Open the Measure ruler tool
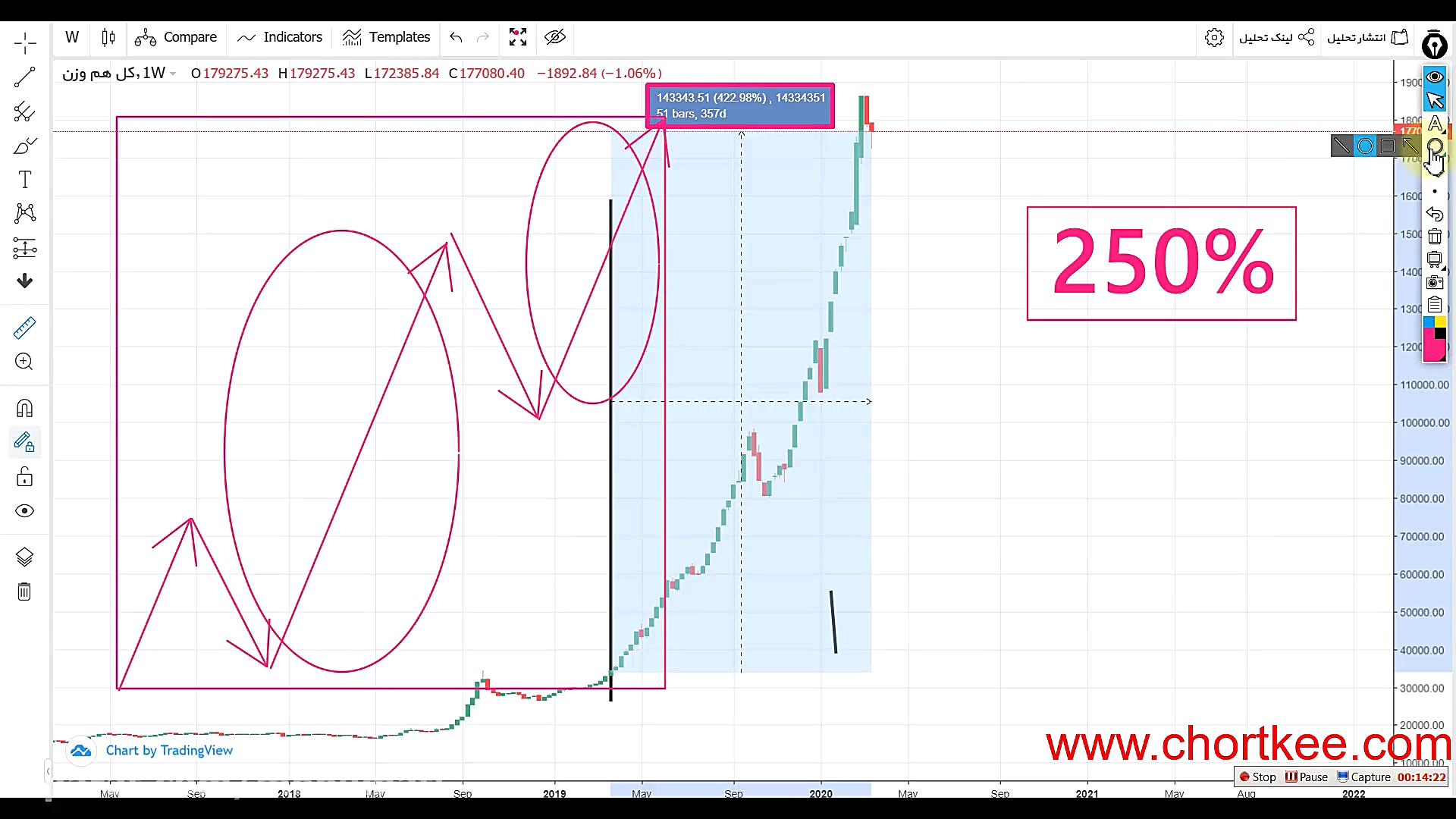The height and width of the screenshot is (819, 1456). pos(24,328)
